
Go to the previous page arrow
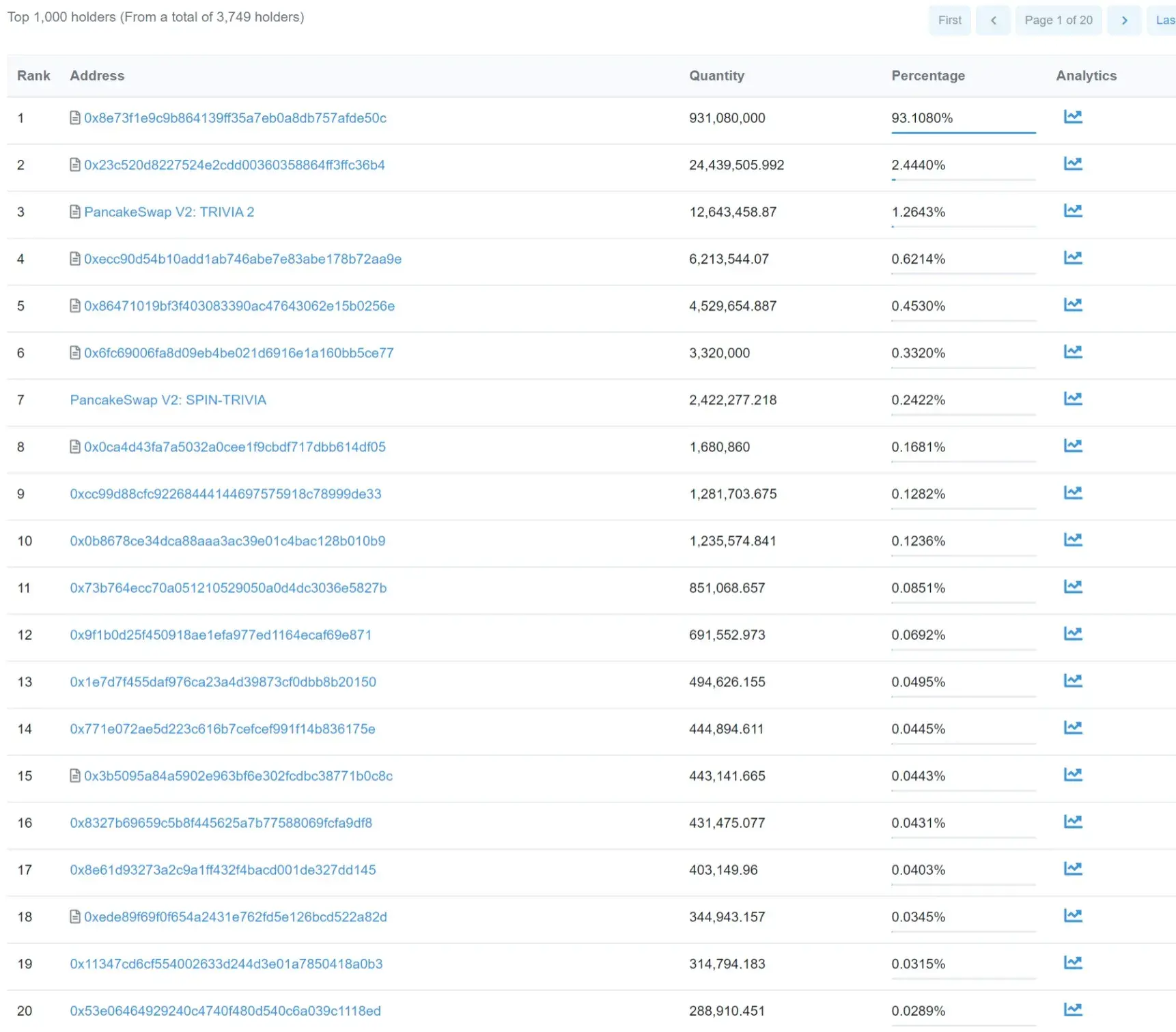point(993,20)
